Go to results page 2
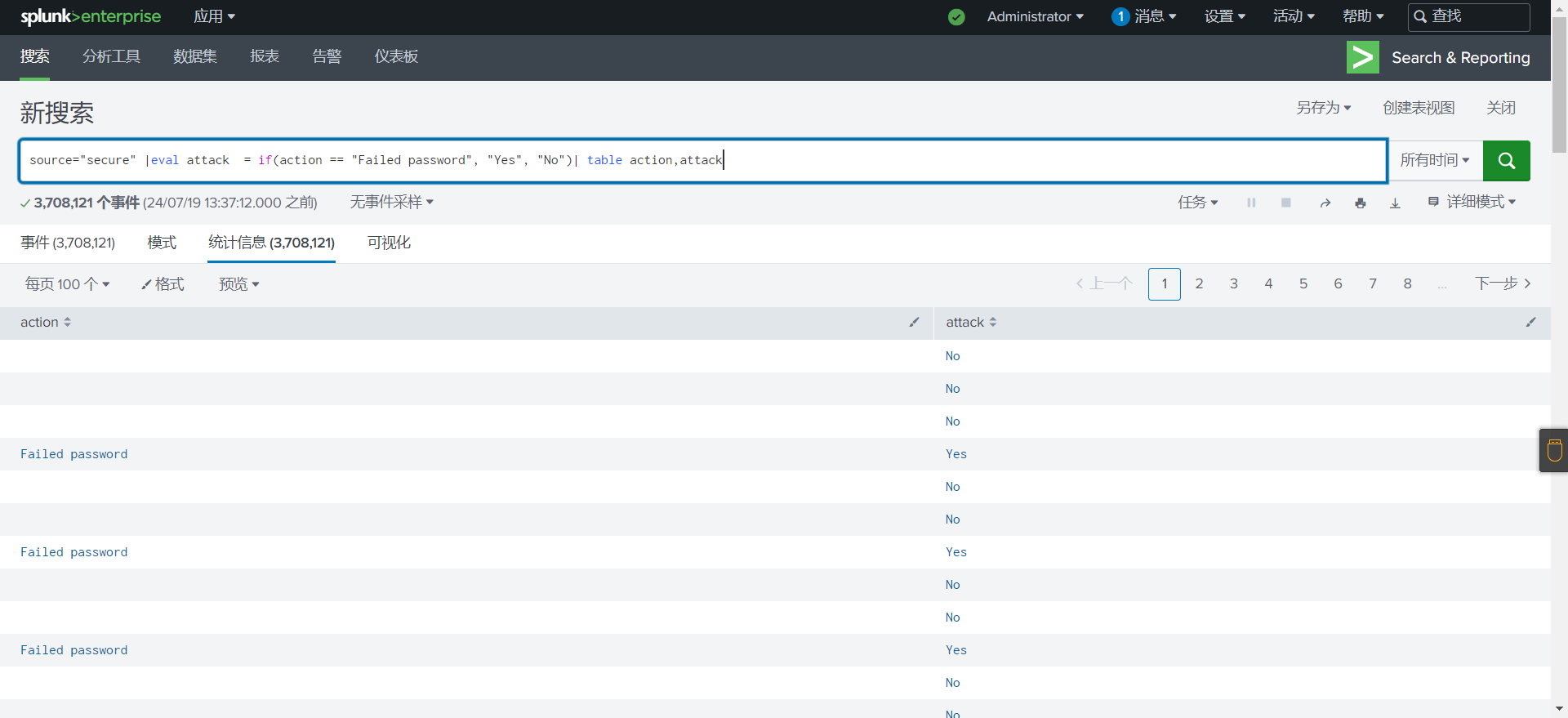Viewport: 1568px width, 718px height. coord(1199,283)
